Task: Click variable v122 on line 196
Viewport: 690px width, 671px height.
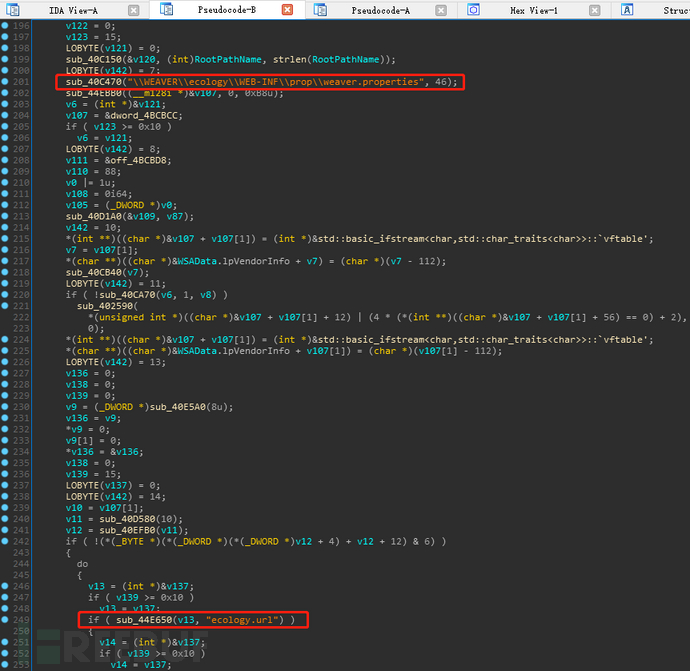Action: [77, 26]
